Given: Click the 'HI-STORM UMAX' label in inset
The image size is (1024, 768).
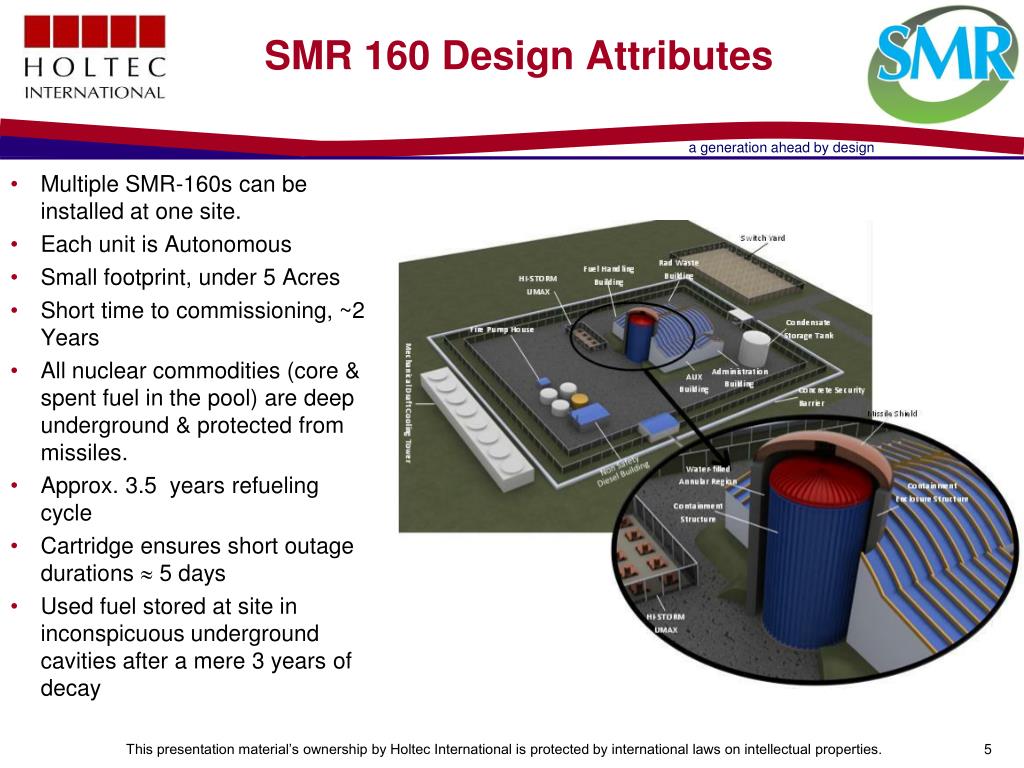Looking at the screenshot, I should 665,623.
